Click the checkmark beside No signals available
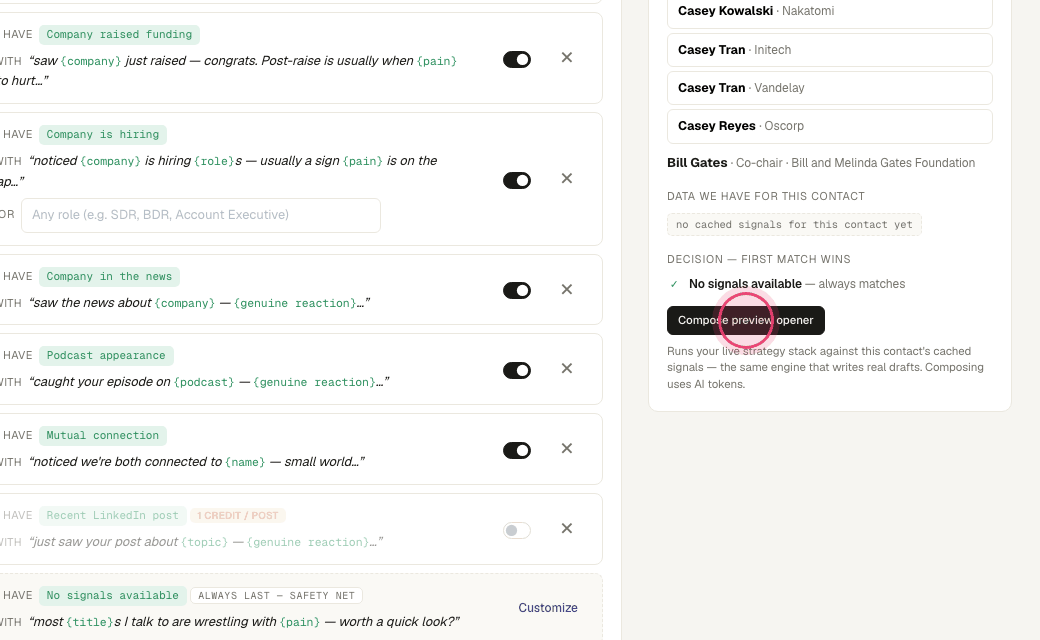 click(x=674, y=284)
